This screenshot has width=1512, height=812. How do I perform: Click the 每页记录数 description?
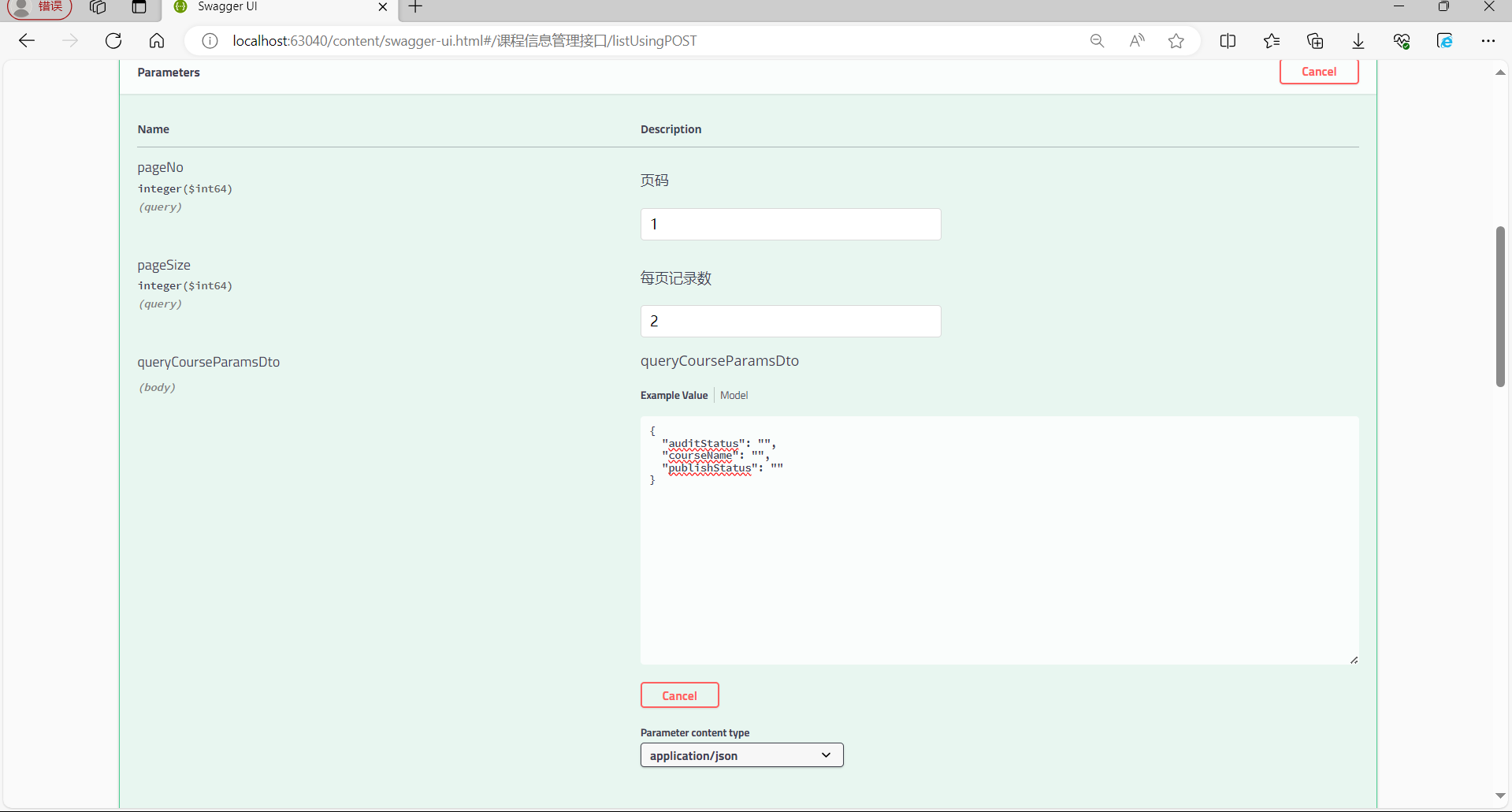point(676,278)
